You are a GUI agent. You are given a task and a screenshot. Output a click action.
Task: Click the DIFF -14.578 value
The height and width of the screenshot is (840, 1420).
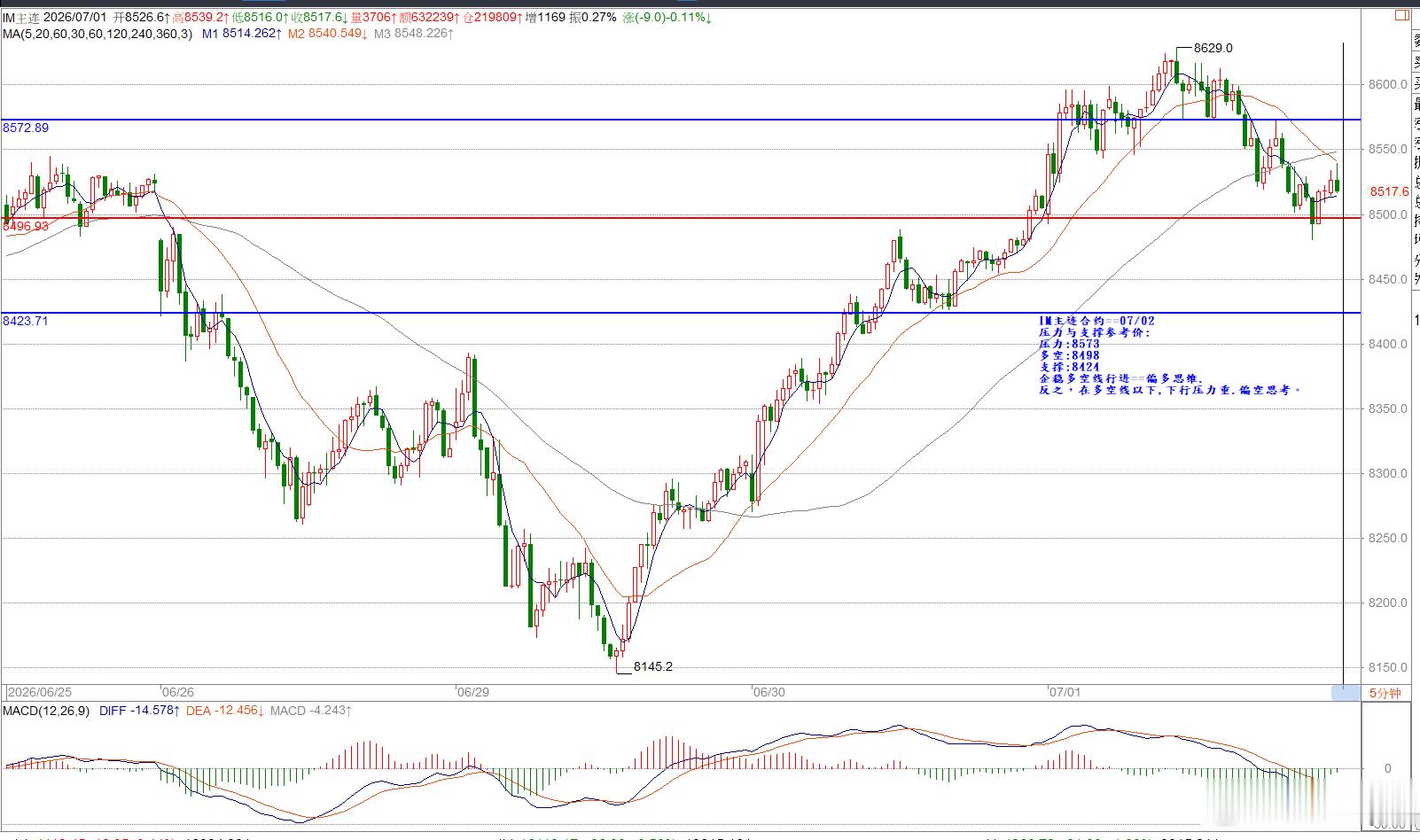coord(140,711)
